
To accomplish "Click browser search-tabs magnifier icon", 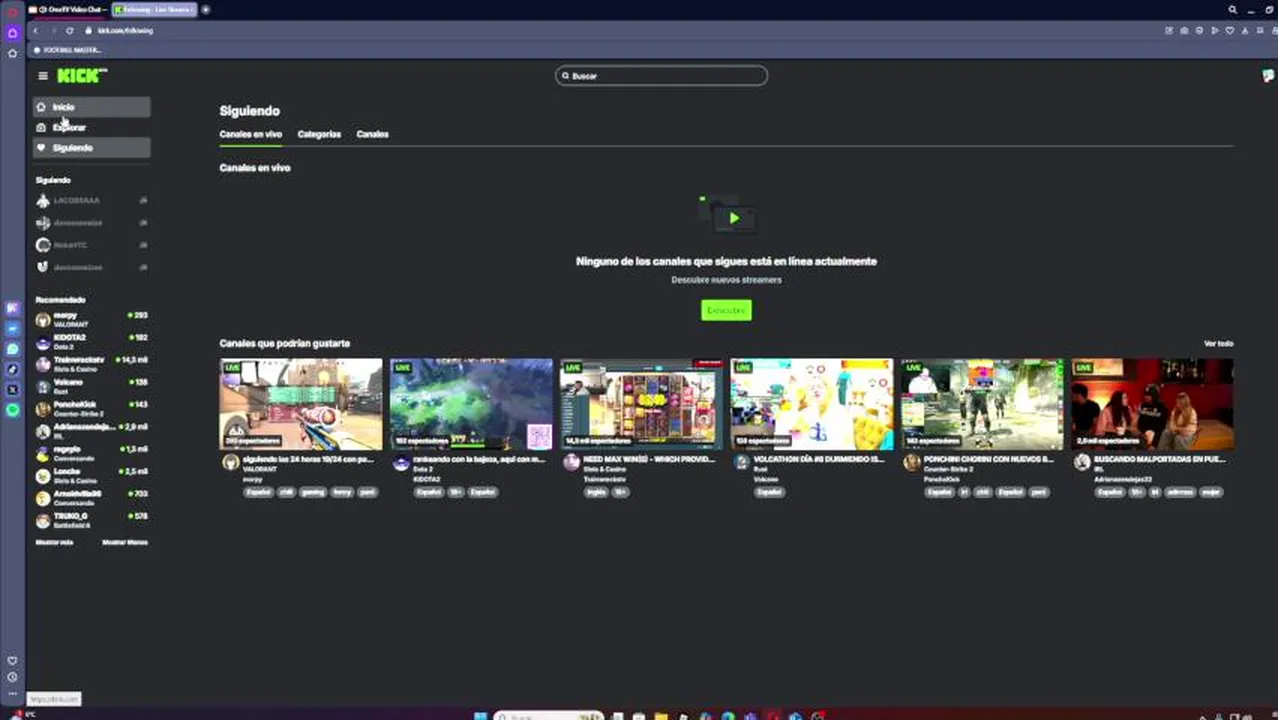I will [x=1232, y=9].
